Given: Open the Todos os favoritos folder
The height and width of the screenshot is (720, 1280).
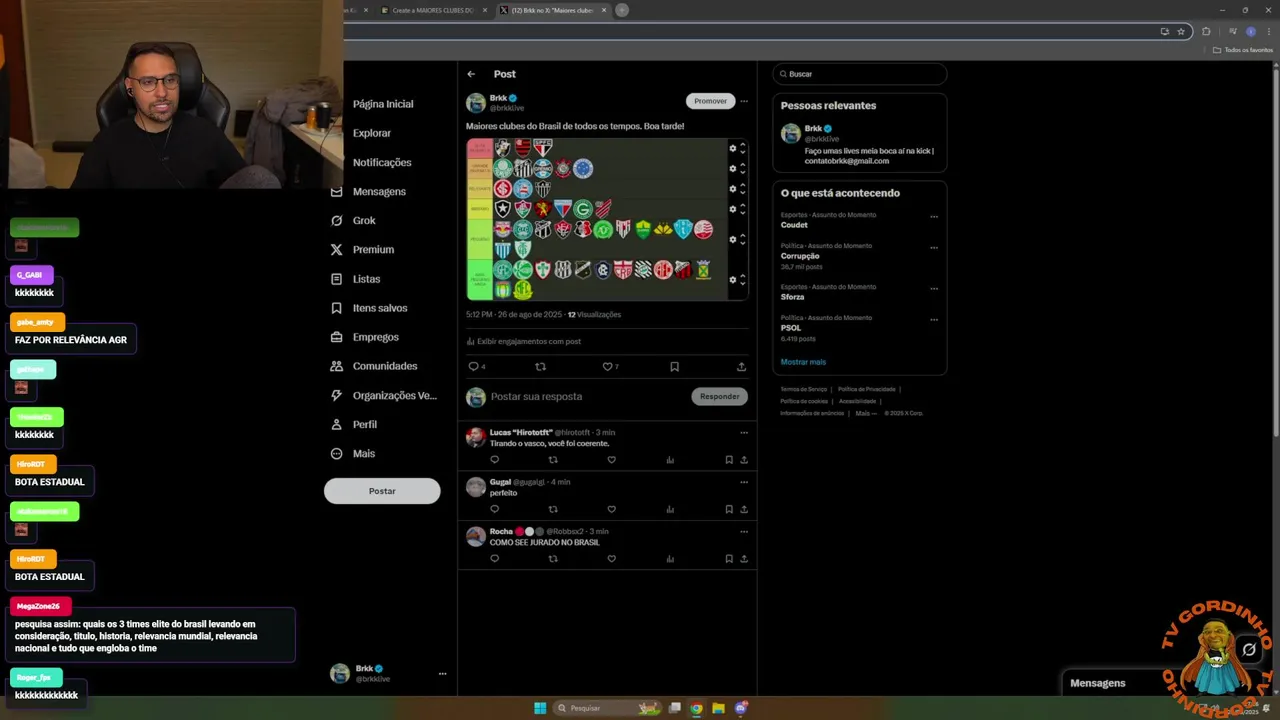Looking at the screenshot, I should tap(1243, 50).
